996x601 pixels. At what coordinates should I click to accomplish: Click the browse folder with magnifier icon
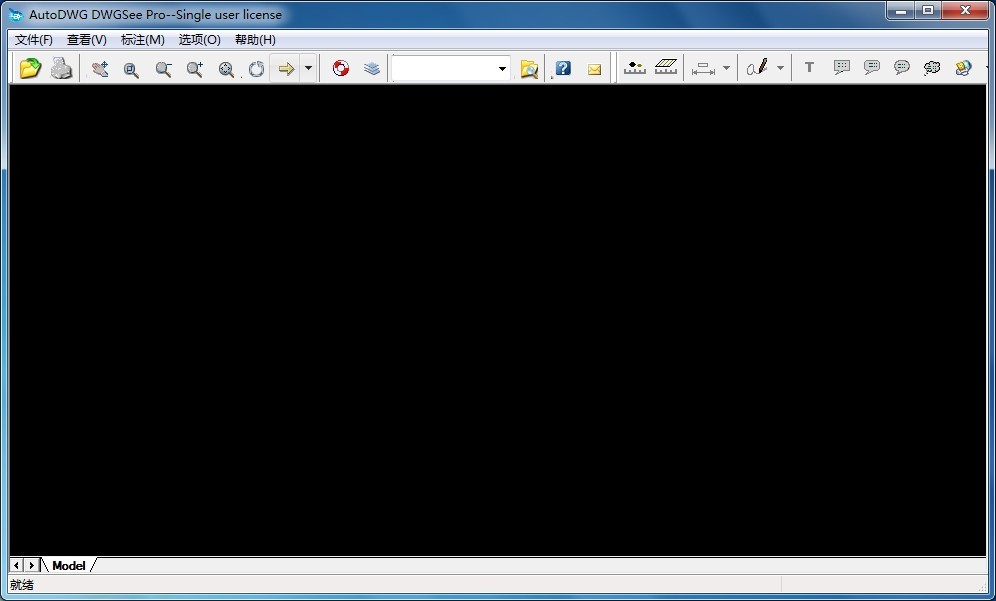point(529,68)
